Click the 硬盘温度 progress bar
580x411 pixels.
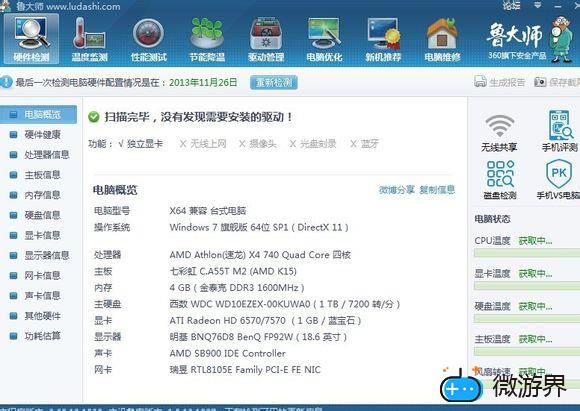[527, 319]
